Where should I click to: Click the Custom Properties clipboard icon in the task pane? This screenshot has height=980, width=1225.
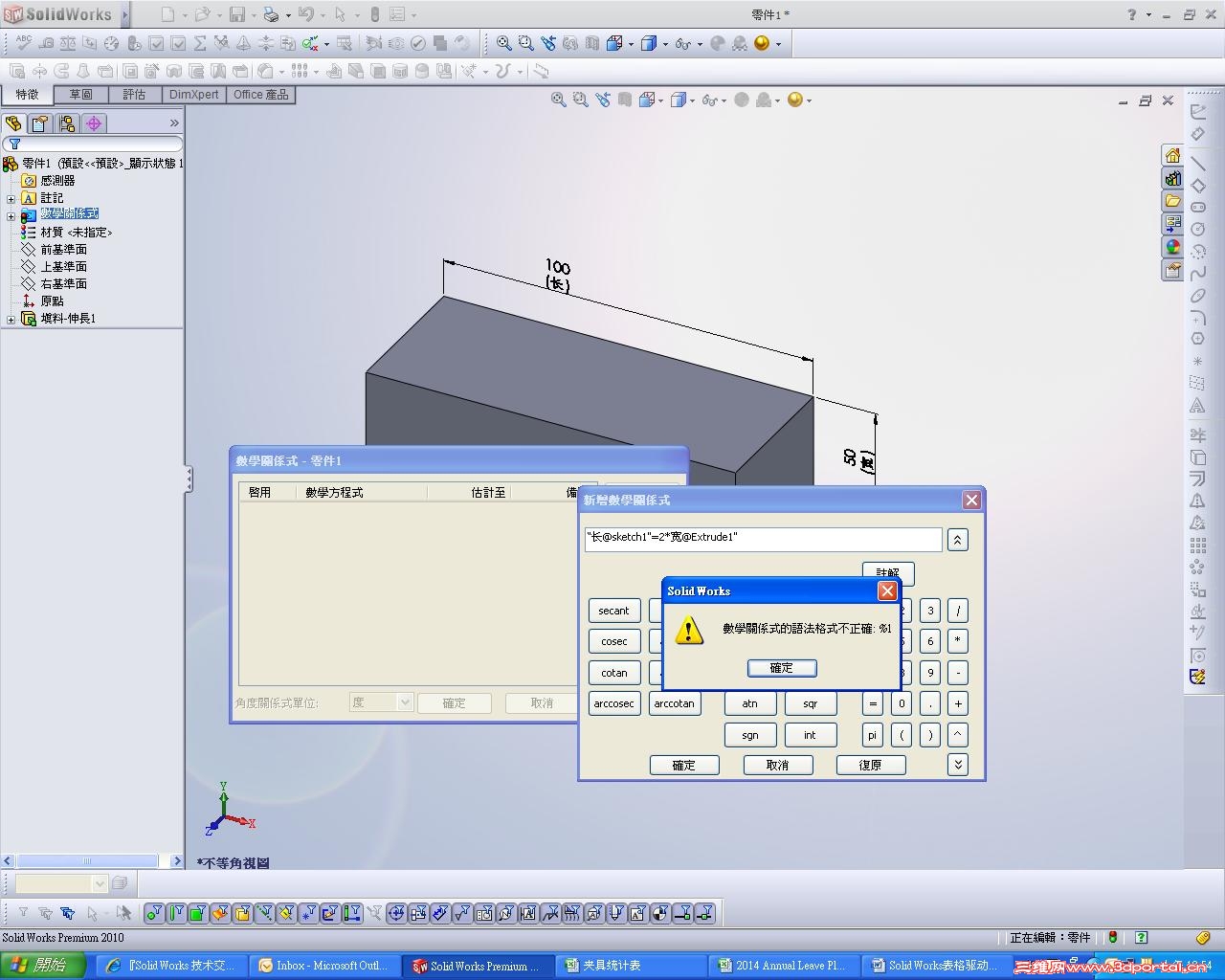click(x=1172, y=271)
